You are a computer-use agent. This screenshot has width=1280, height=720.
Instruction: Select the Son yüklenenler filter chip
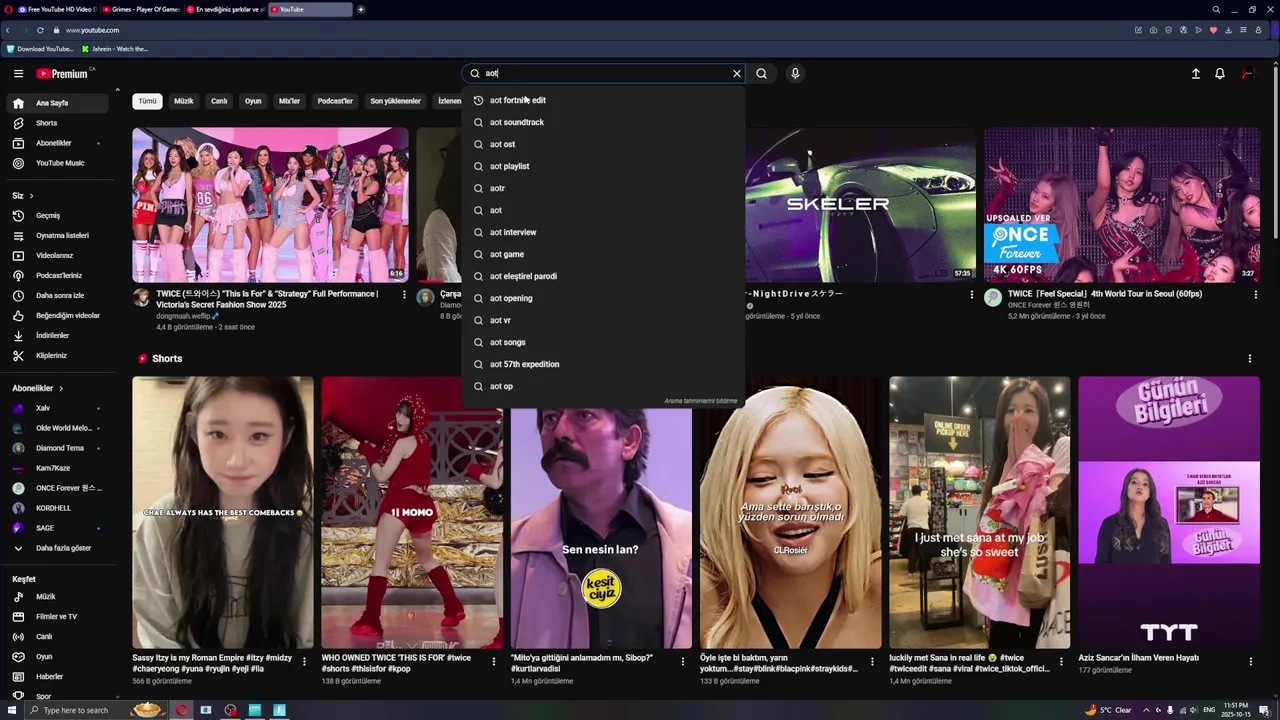[395, 101]
